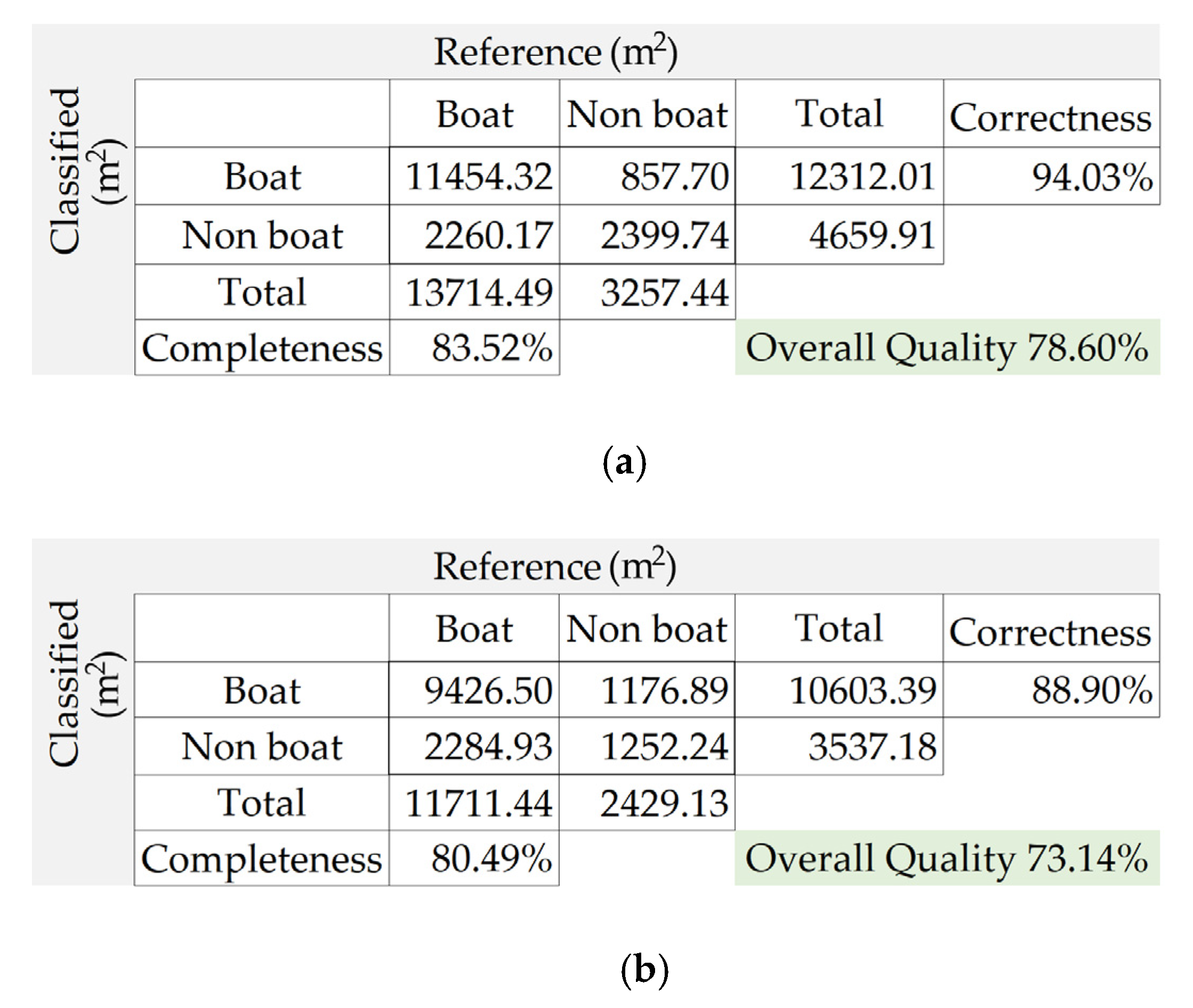Click the total value 12312.01
The image size is (1193, 1008).
(861, 176)
